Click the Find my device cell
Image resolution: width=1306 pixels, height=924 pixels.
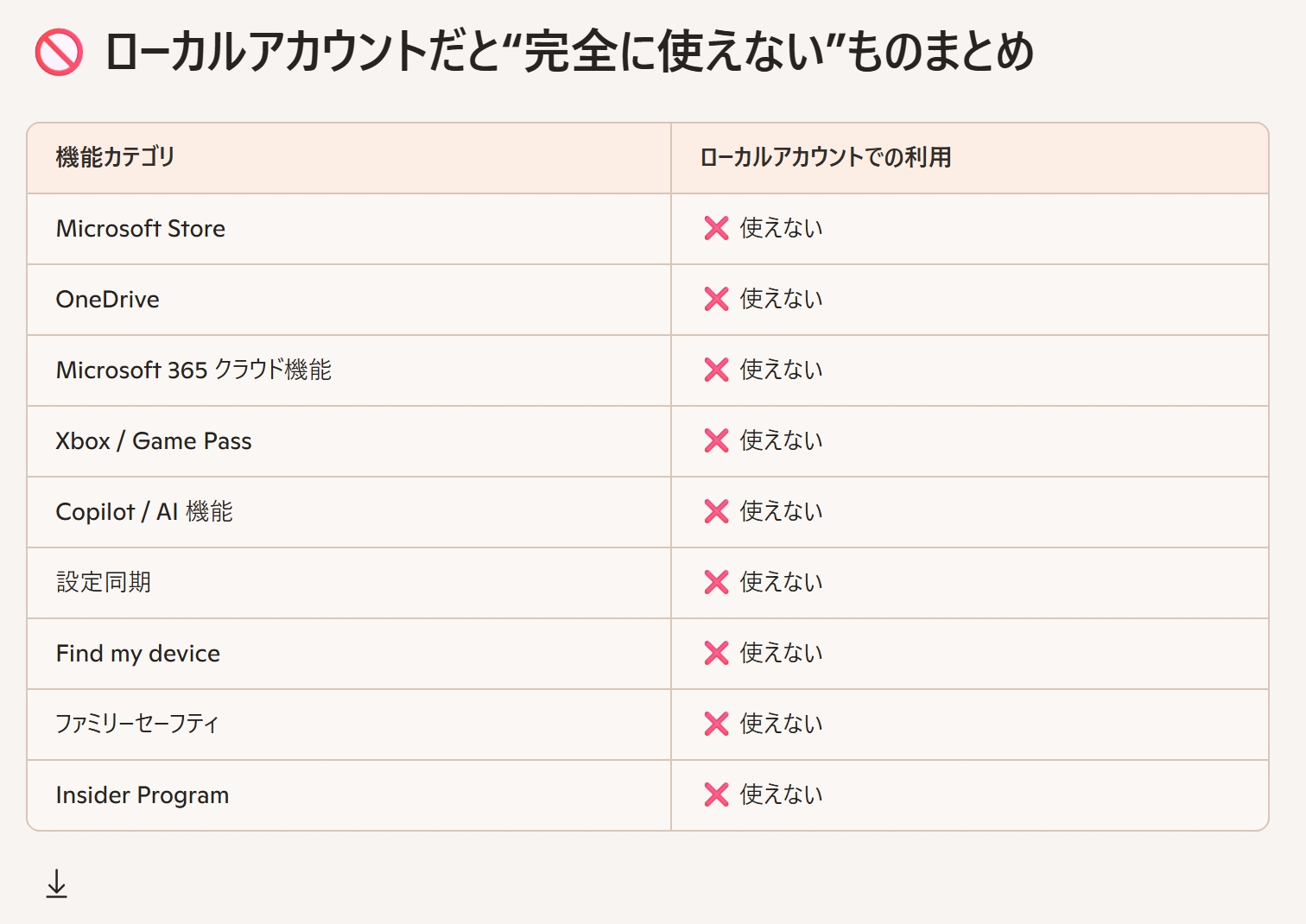pos(138,654)
